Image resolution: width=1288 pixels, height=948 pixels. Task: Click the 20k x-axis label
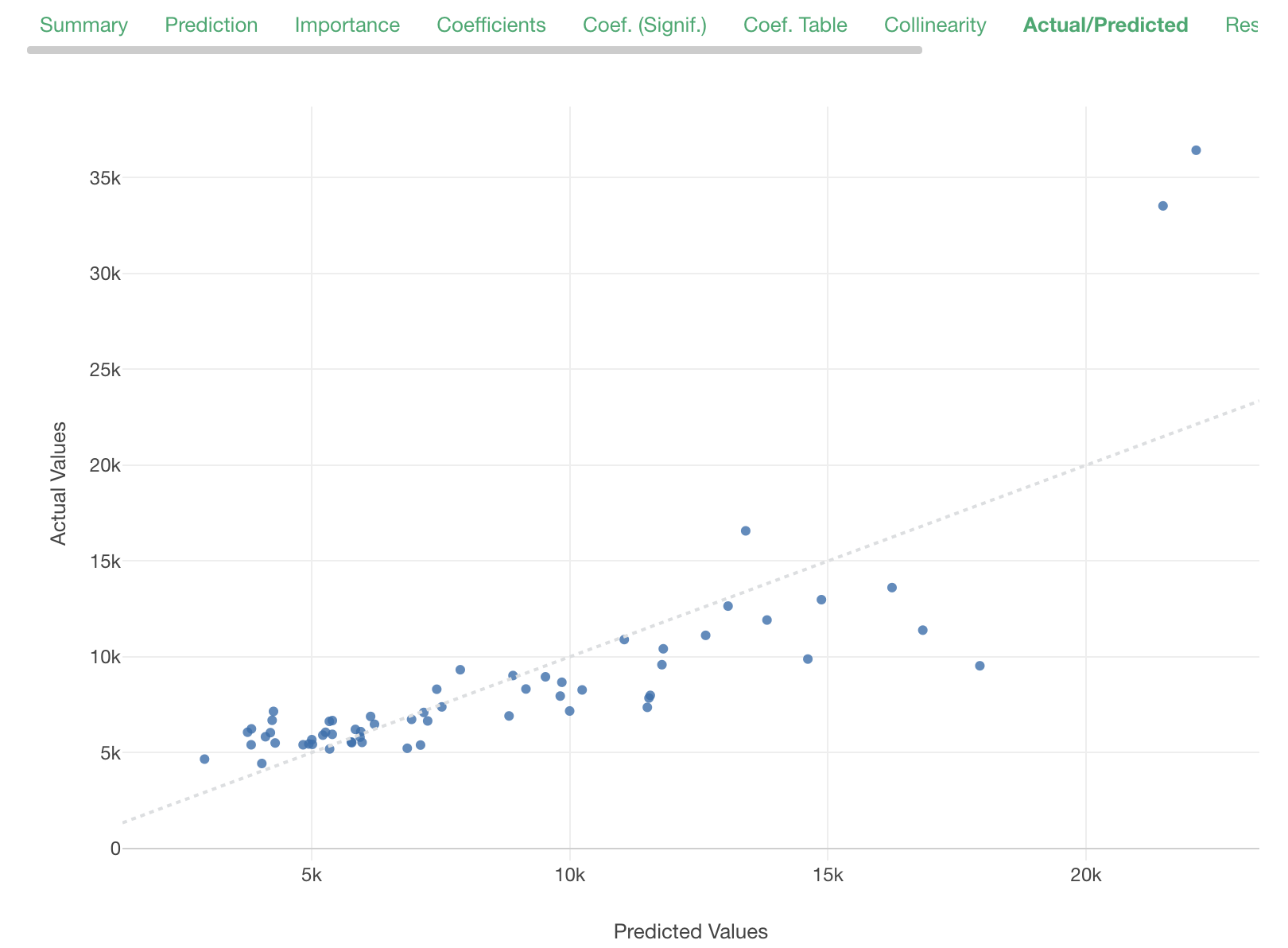(x=1085, y=876)
